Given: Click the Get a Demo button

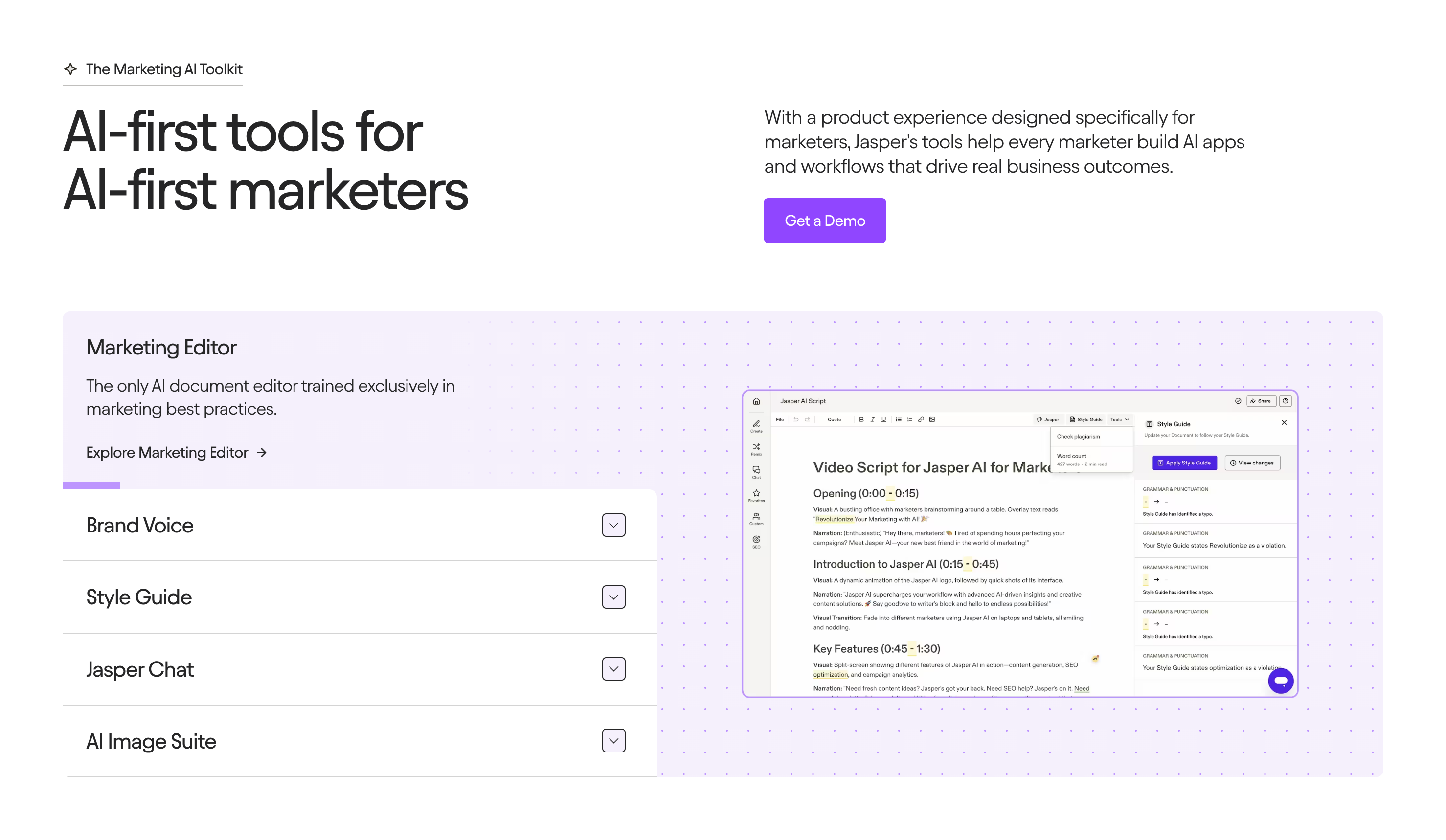Looking at the screenshot, I should pos(824,221).
